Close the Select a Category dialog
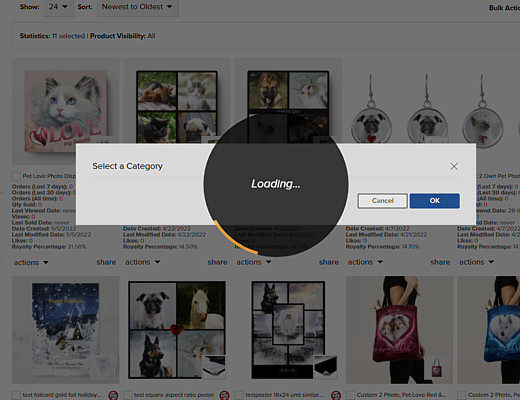 click(x=454, y=166)
